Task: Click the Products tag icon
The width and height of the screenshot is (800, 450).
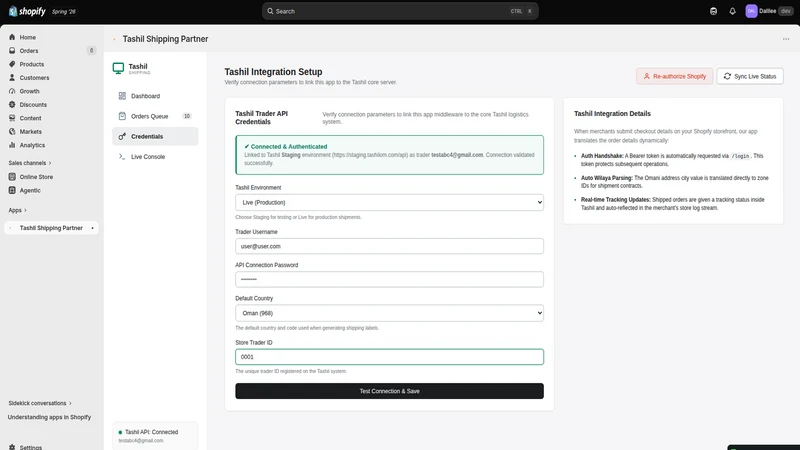Action: click(x=12, y=64)
